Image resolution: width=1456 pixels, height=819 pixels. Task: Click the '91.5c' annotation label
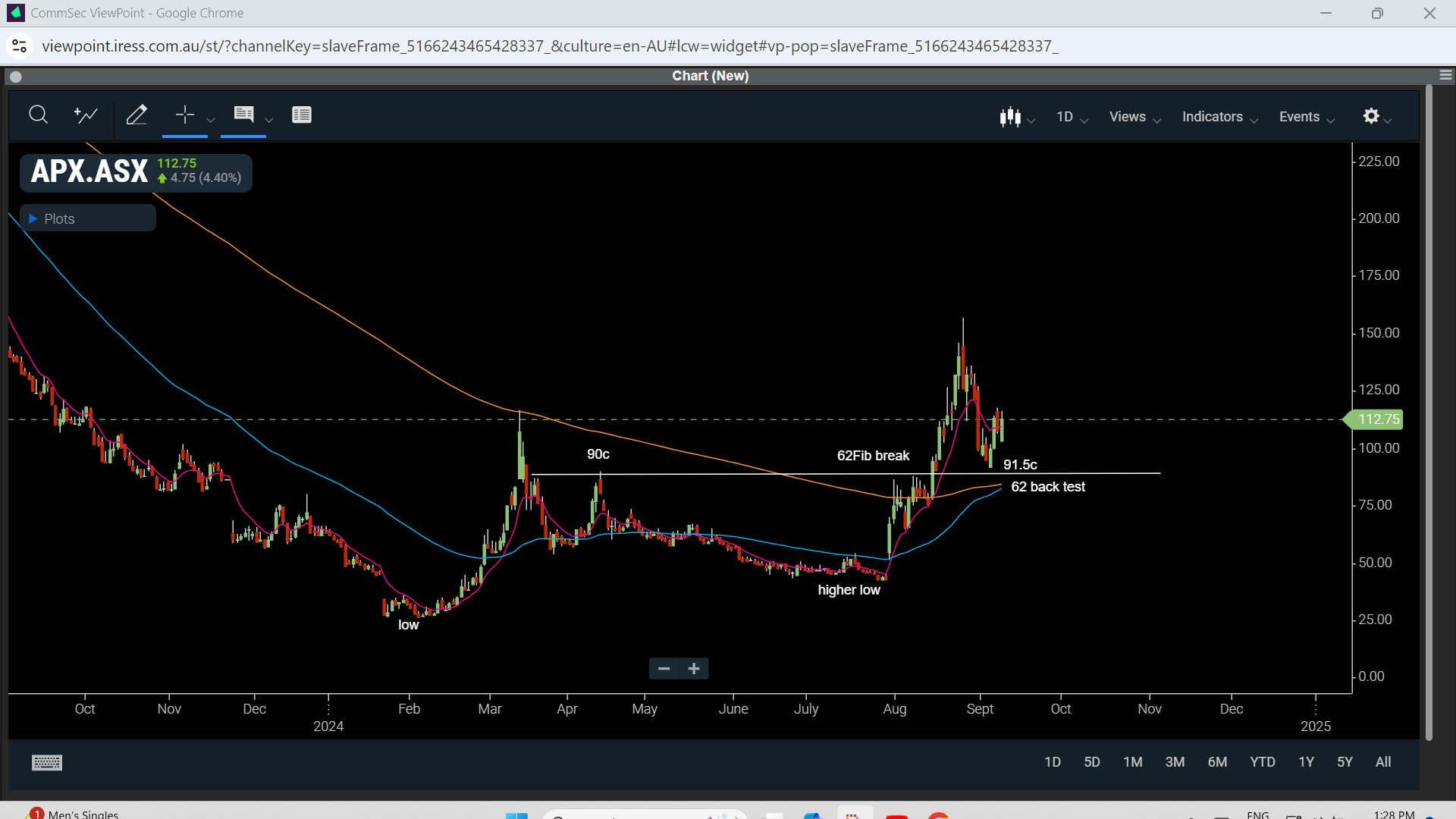click(x=1020, y=465)
